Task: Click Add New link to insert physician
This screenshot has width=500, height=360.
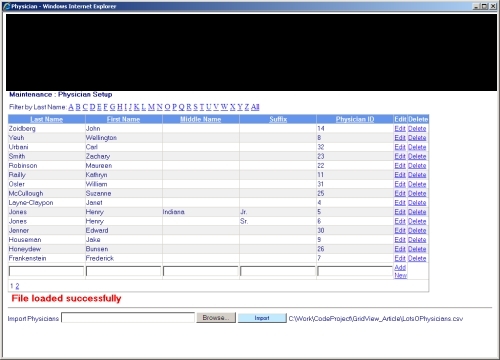Action: point(400,271)
